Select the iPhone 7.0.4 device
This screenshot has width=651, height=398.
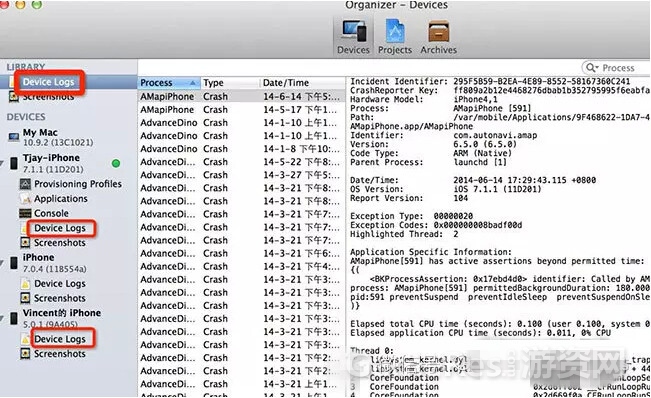tap(38, 258)
